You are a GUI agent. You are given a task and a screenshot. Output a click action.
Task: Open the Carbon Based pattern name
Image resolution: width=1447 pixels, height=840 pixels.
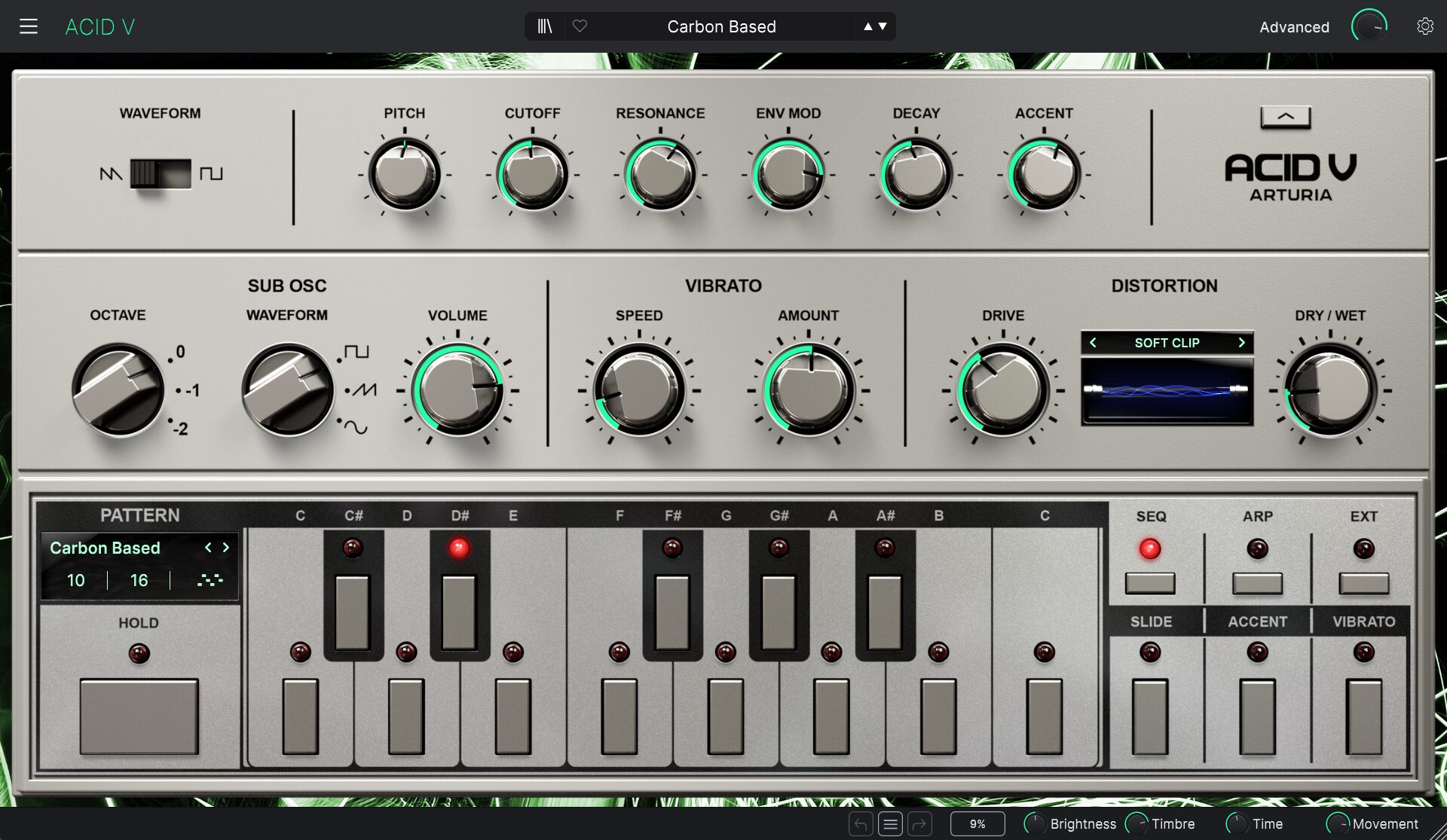click(105, 548)
